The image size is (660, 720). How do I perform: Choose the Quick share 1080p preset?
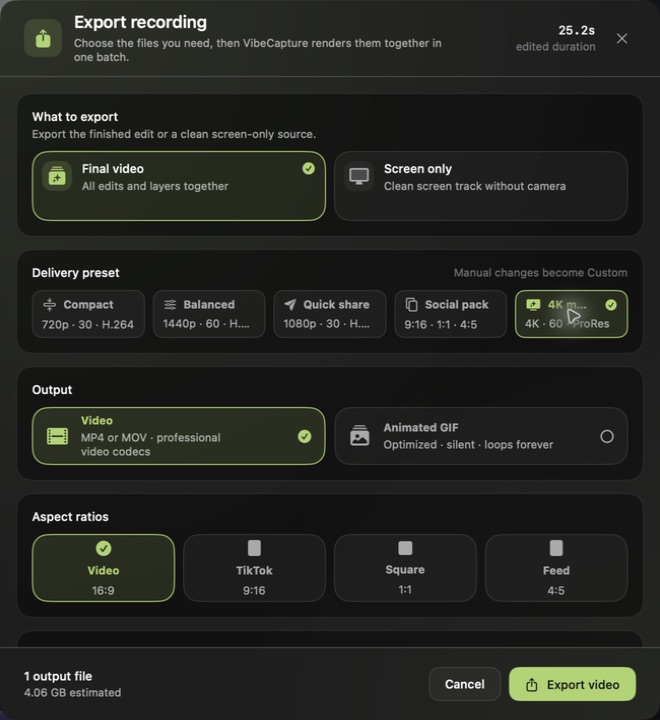coord(330,314)
